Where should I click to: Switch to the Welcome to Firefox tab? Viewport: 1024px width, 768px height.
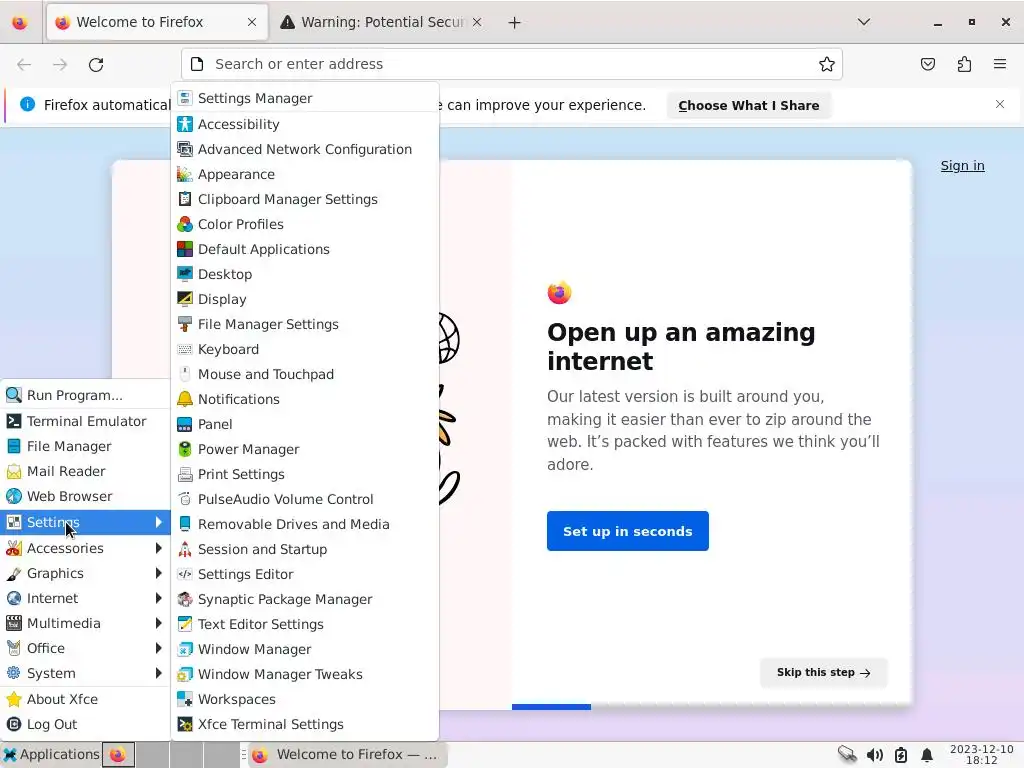tap(157, 22)
